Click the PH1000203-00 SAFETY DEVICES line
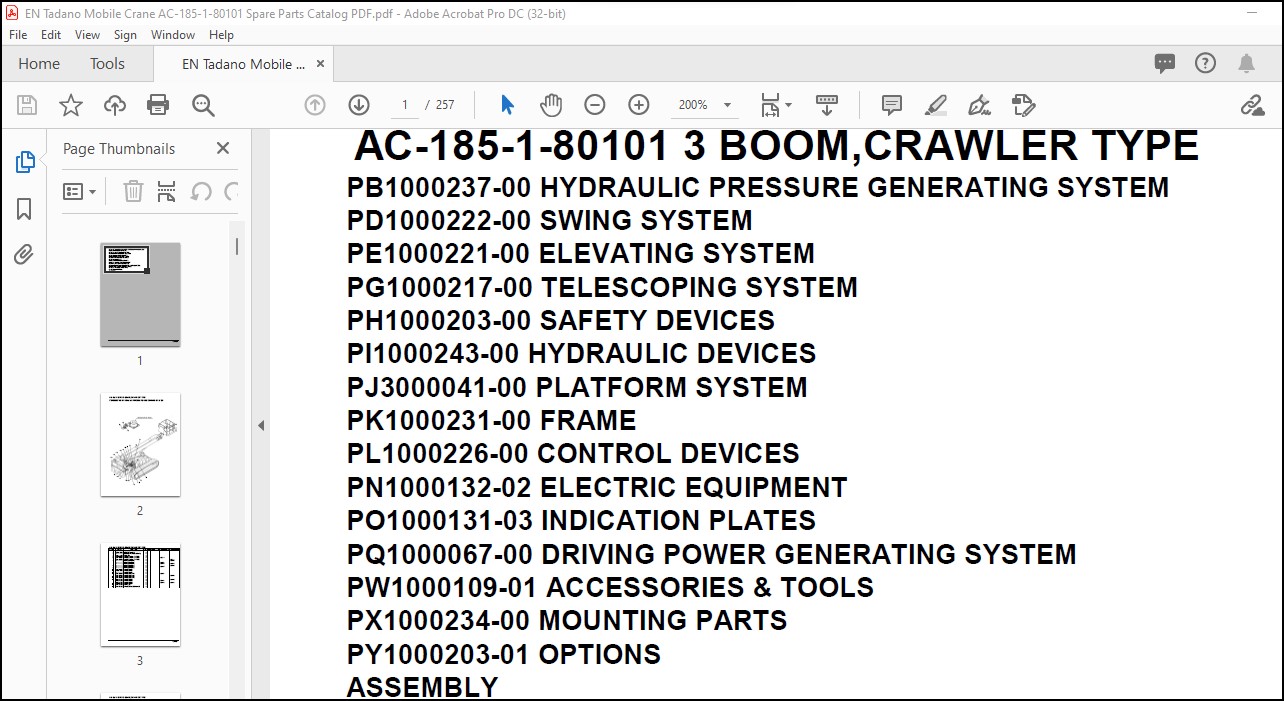The width and height of the screenshot is (1284, 701). 561,320
